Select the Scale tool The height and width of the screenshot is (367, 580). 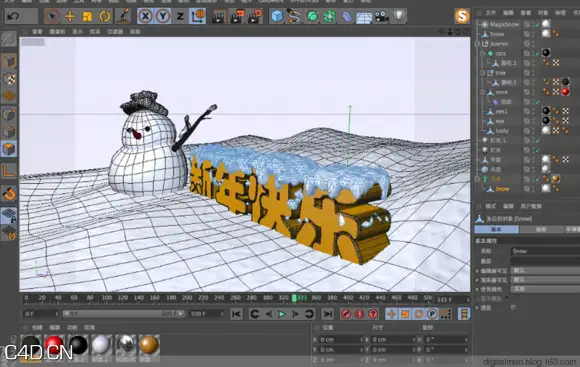pyautogui.click(x=87, y=16)
